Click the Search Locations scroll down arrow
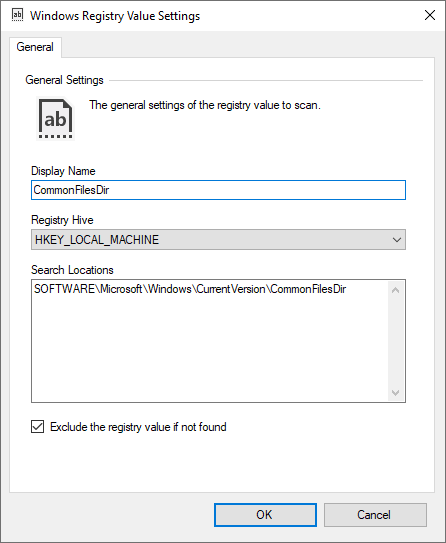 [x=395, y=393]
